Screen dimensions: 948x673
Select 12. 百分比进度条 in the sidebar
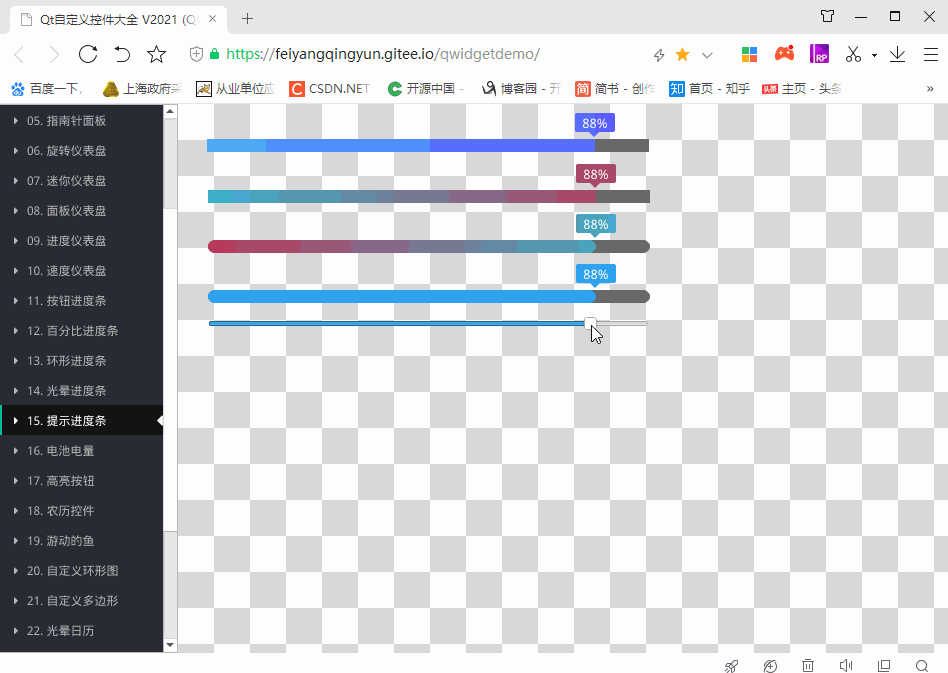click(76, 331)
